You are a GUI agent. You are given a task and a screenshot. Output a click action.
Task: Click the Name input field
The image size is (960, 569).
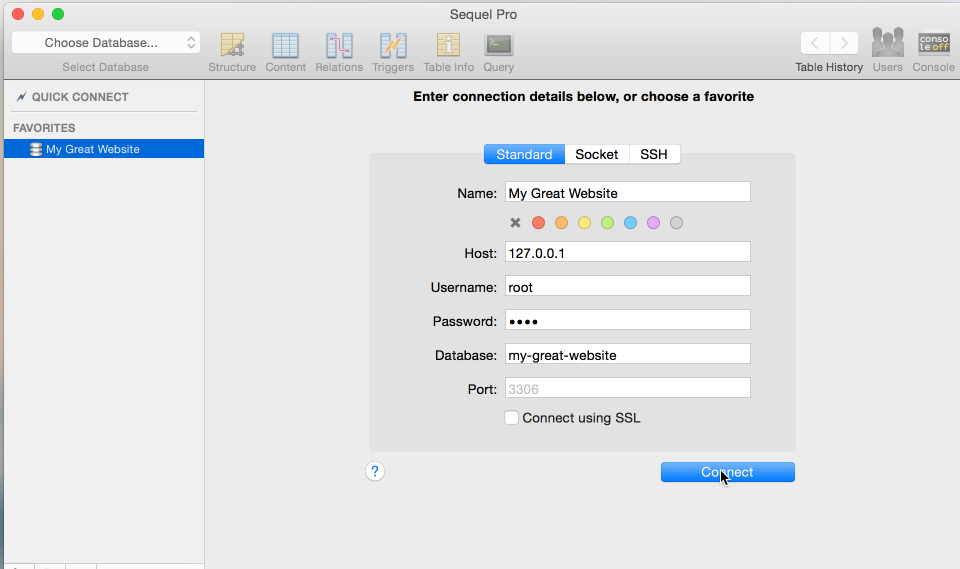point(628,192)
